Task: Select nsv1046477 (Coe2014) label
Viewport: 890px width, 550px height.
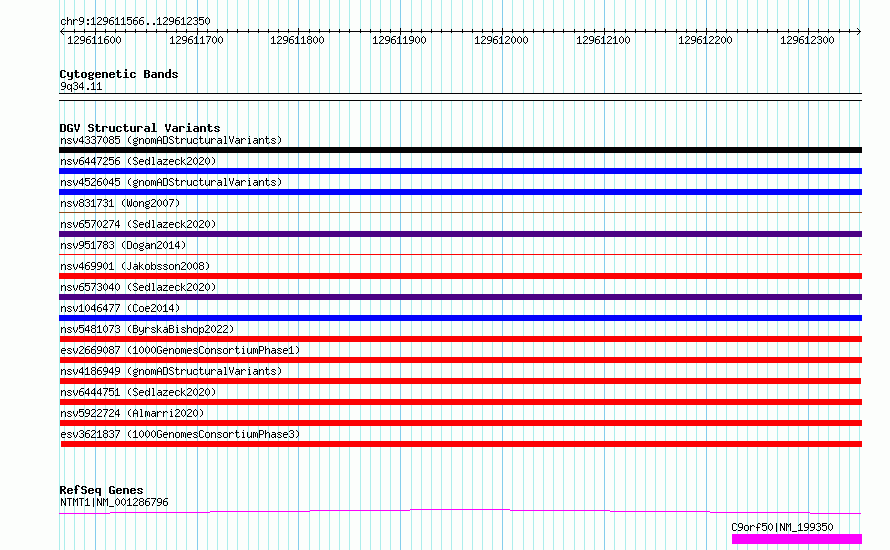Action: coord(120,308)
